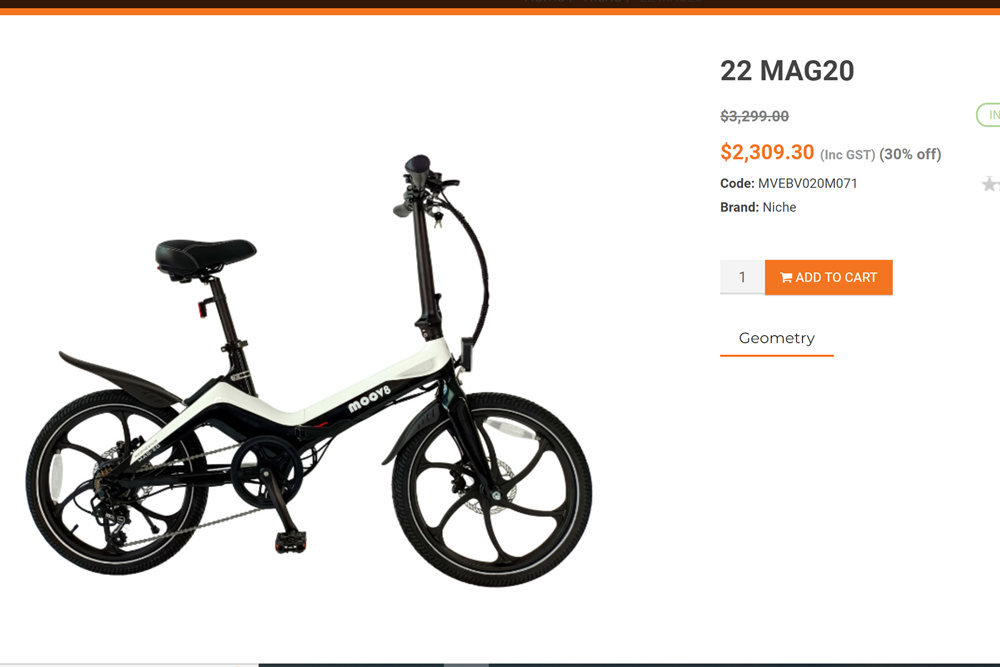The image size is (1000, 667).
Task: Click the moov8 logo on the bike frame
Action: pos(369,399)
